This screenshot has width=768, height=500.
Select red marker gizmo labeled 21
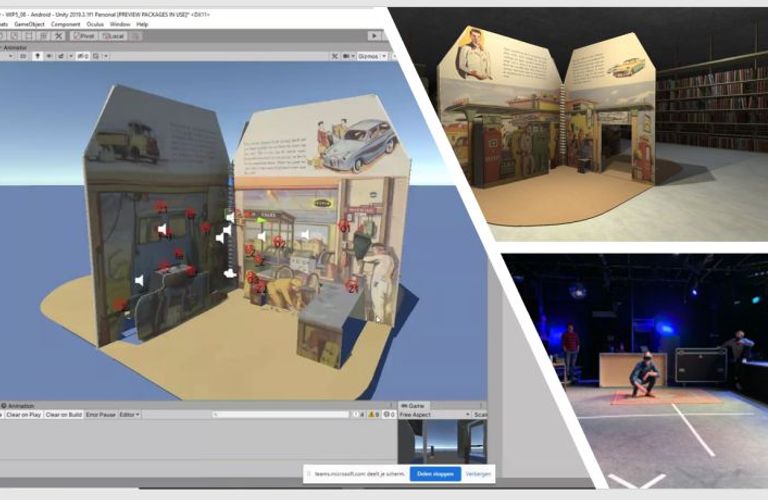[352, 286]
